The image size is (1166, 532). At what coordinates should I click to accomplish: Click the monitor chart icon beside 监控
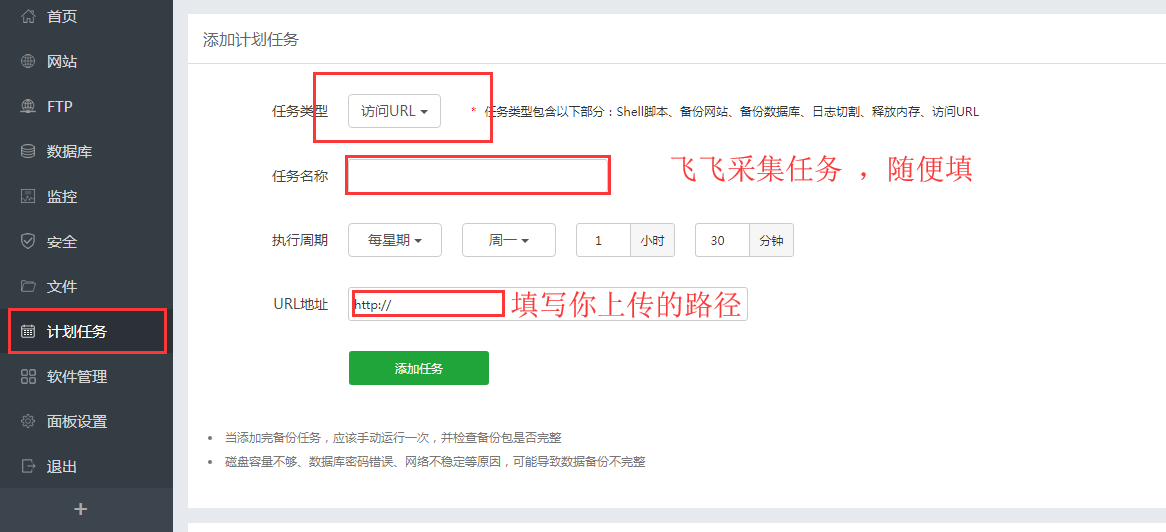28,196
